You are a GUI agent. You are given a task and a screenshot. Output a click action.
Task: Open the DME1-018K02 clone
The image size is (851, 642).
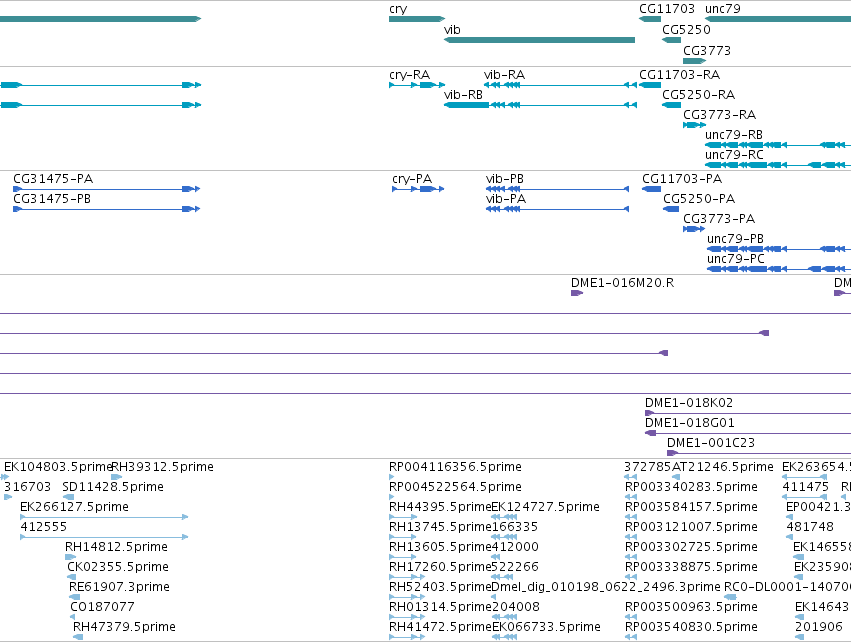(748, 413)
